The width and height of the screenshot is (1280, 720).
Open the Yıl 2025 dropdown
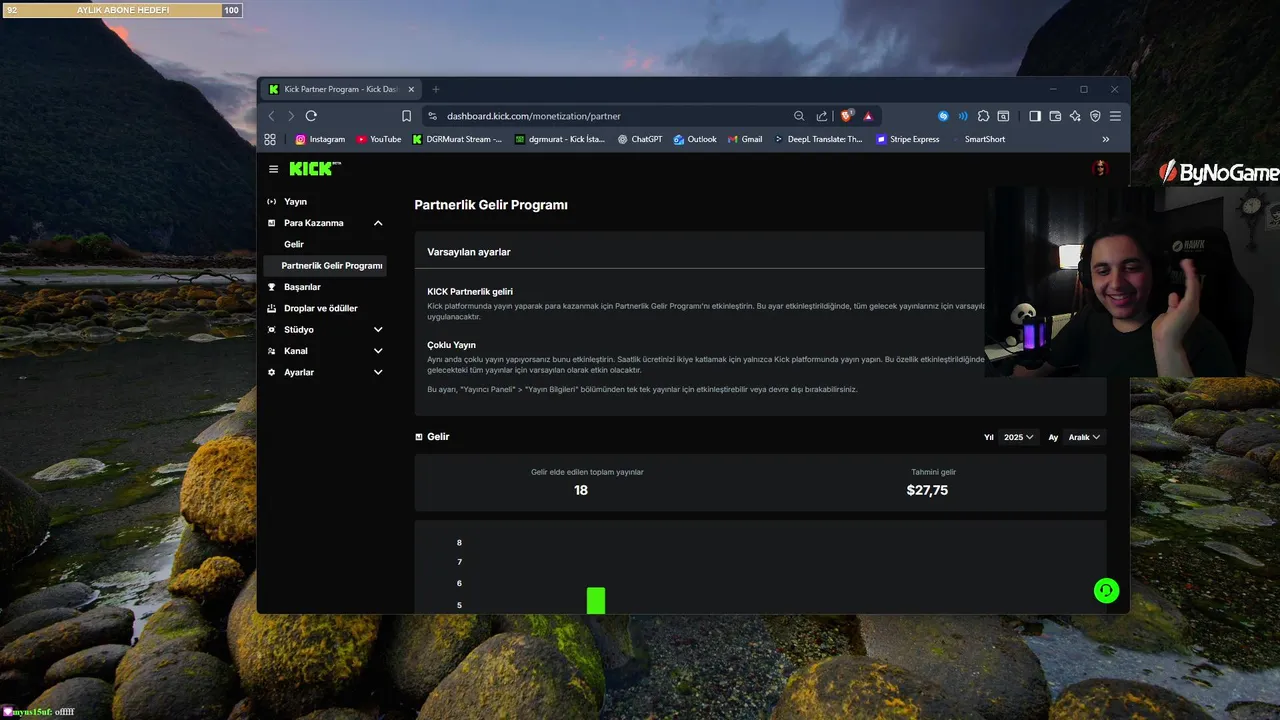point(1019,437)
